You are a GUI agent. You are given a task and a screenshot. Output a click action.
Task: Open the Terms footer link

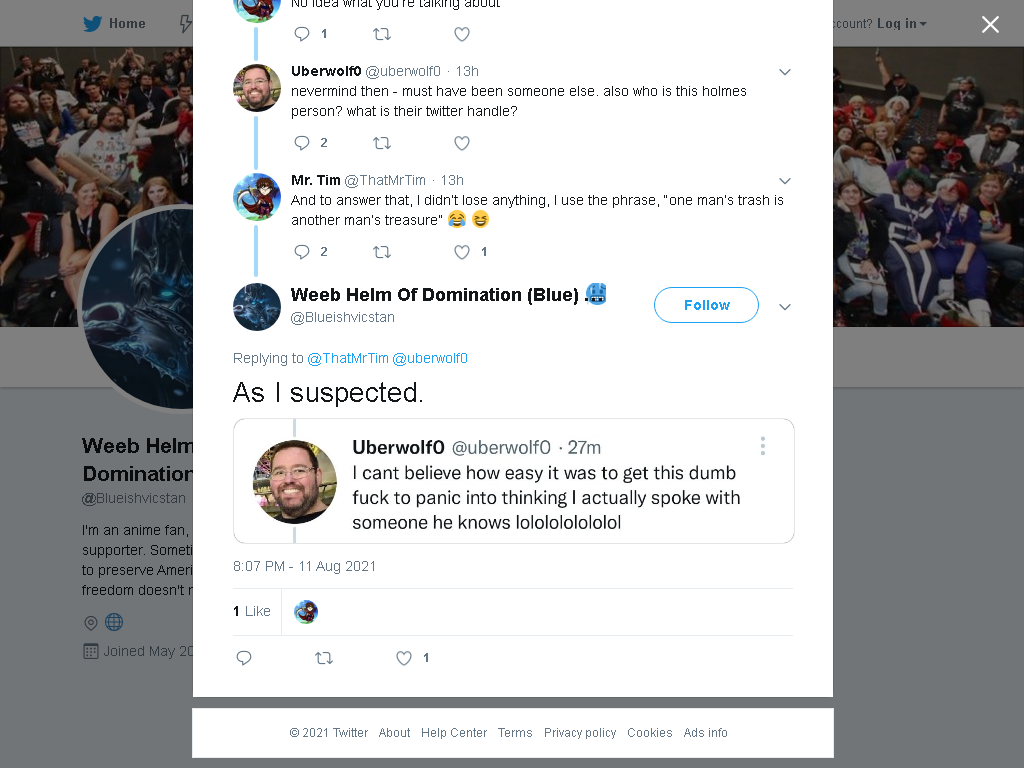pos(515,733)
